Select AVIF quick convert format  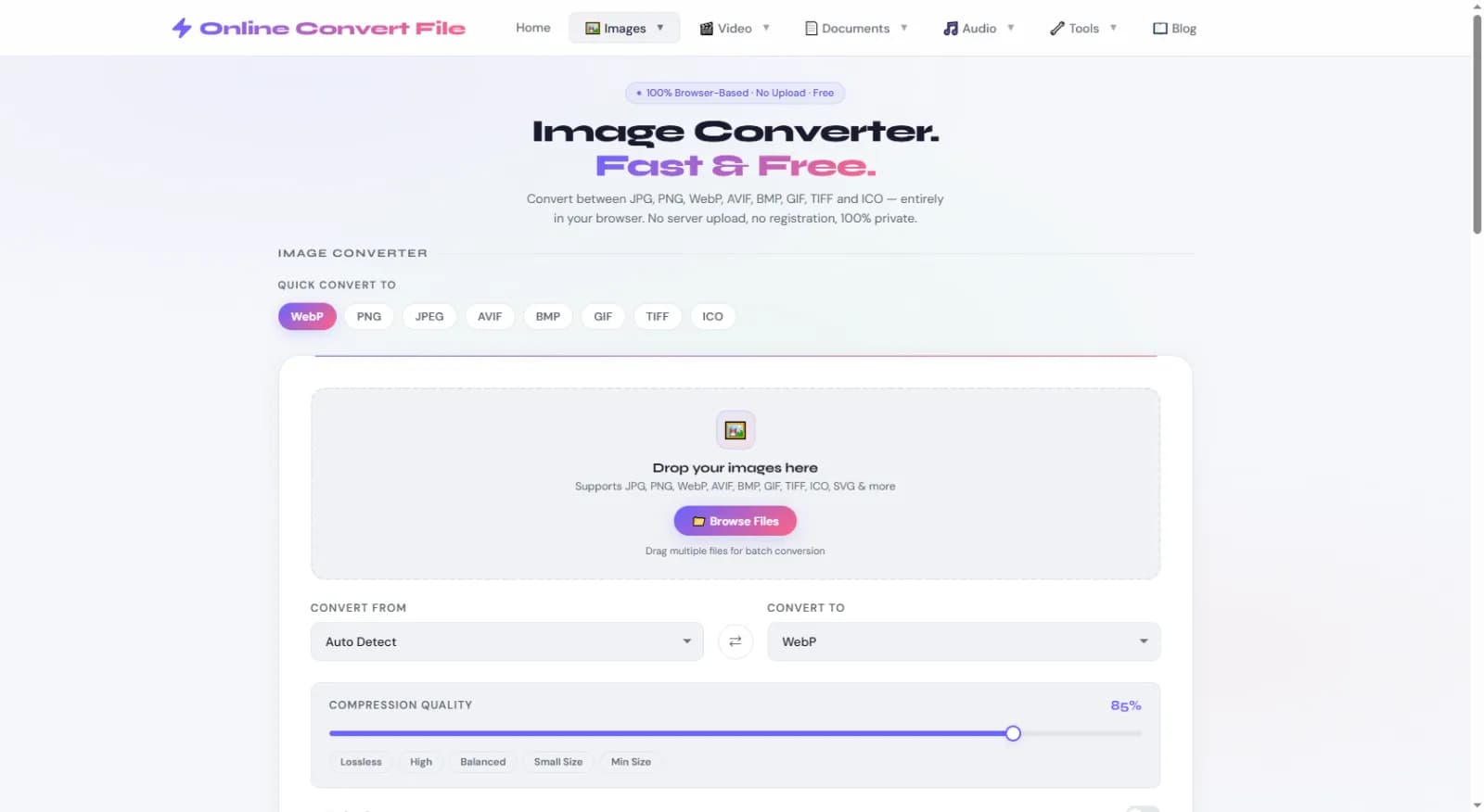click(x=490, y=316)
